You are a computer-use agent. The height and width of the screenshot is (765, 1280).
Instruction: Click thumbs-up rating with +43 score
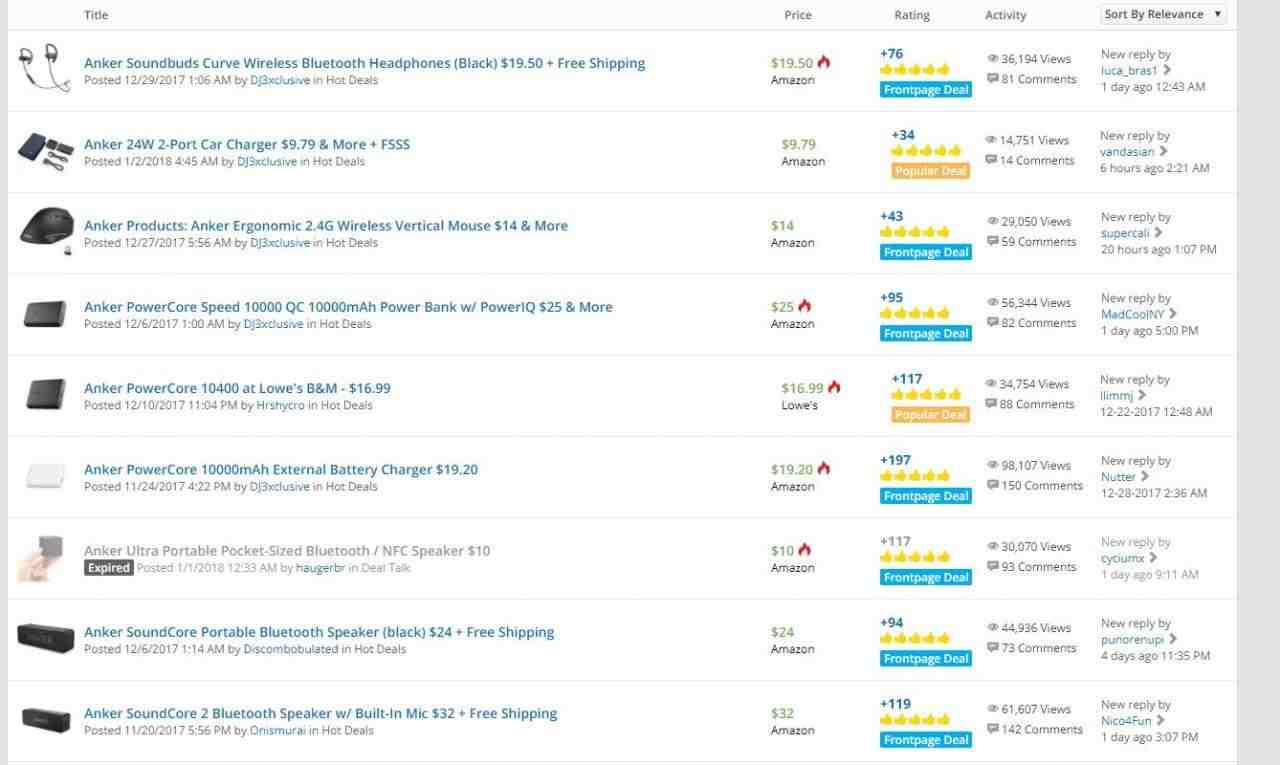915,232
